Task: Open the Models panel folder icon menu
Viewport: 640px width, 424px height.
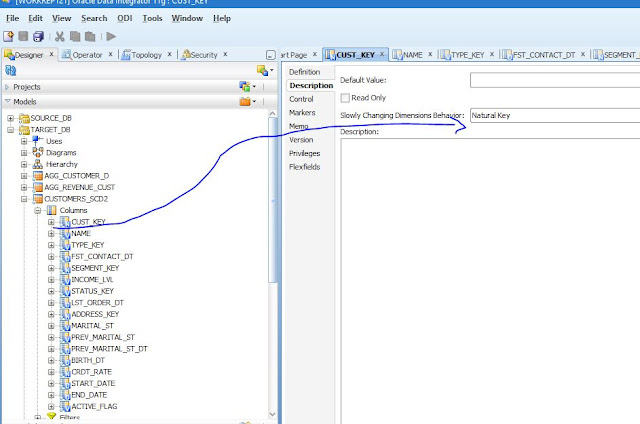Action: tap(247, 102)
